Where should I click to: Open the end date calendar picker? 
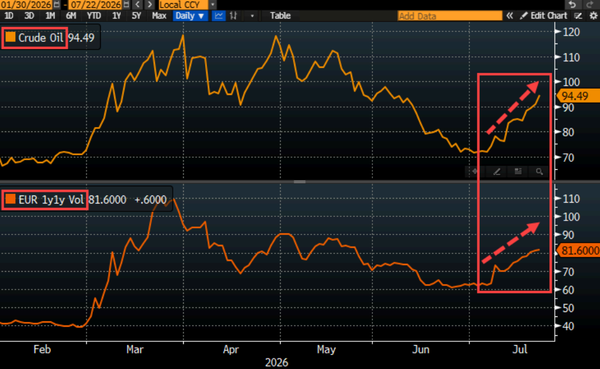tap(126, 5)
